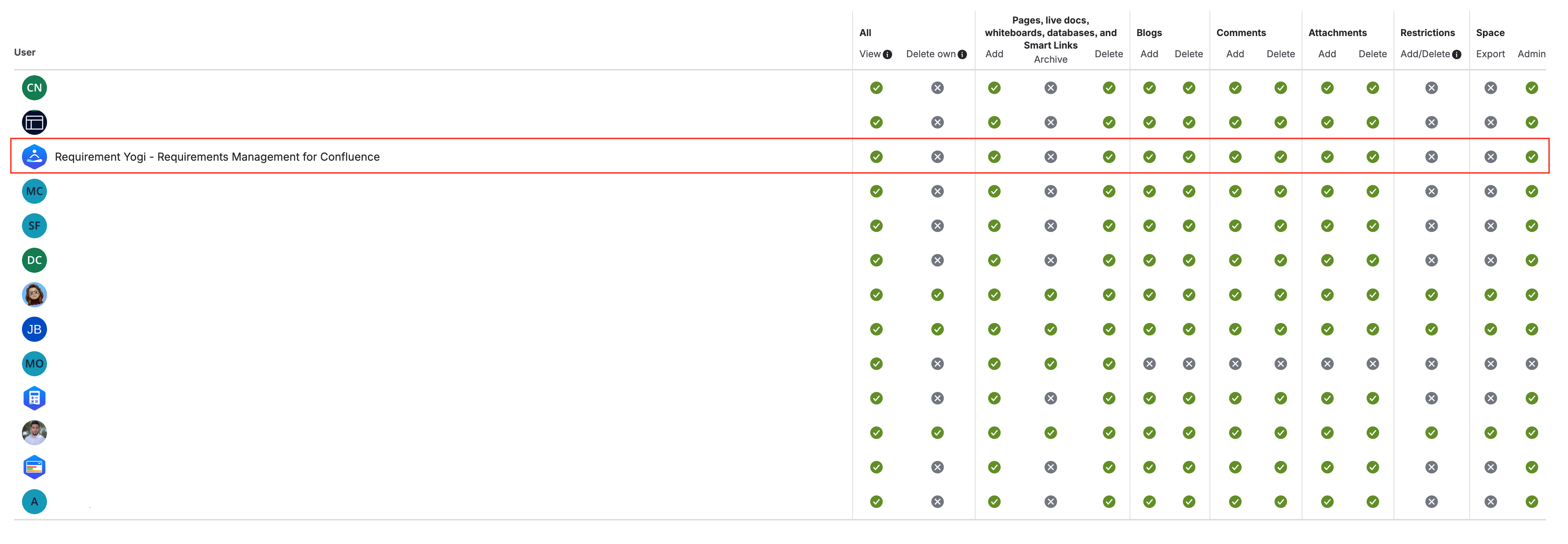The width and height of the screenshot is (1568, 544).
Task: Click the A avatar in the bottom row
Action: click(34, 501)
